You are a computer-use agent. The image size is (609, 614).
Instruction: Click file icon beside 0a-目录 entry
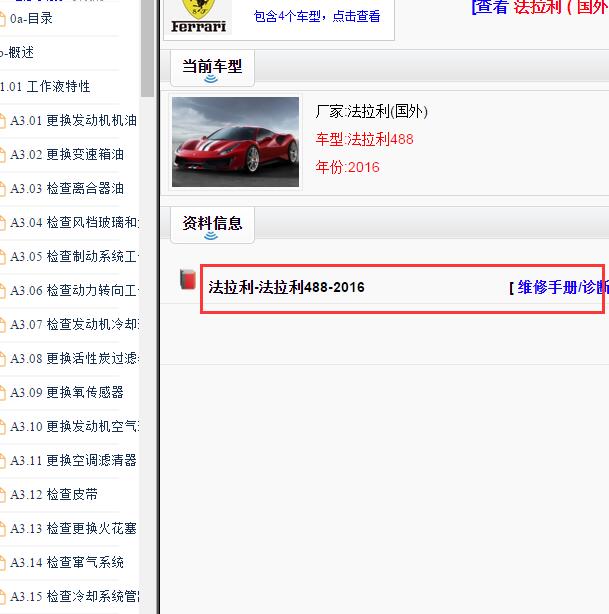(2, 19)
